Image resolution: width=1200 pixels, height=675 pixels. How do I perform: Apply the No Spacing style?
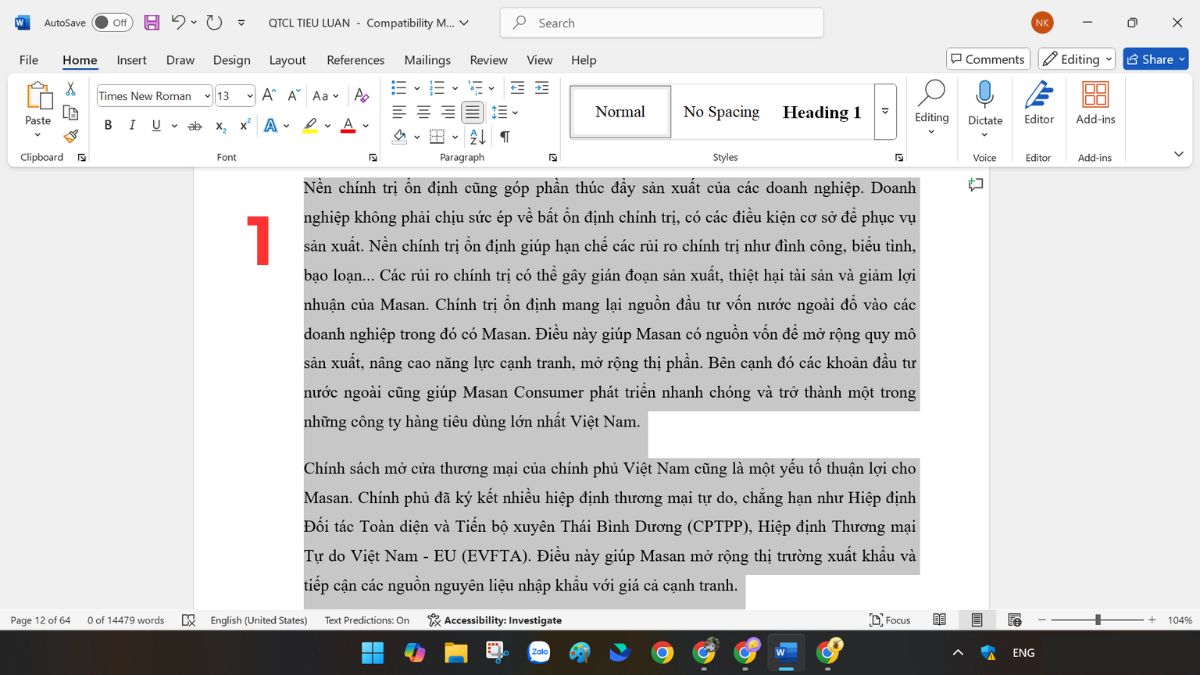click(721, 112)
